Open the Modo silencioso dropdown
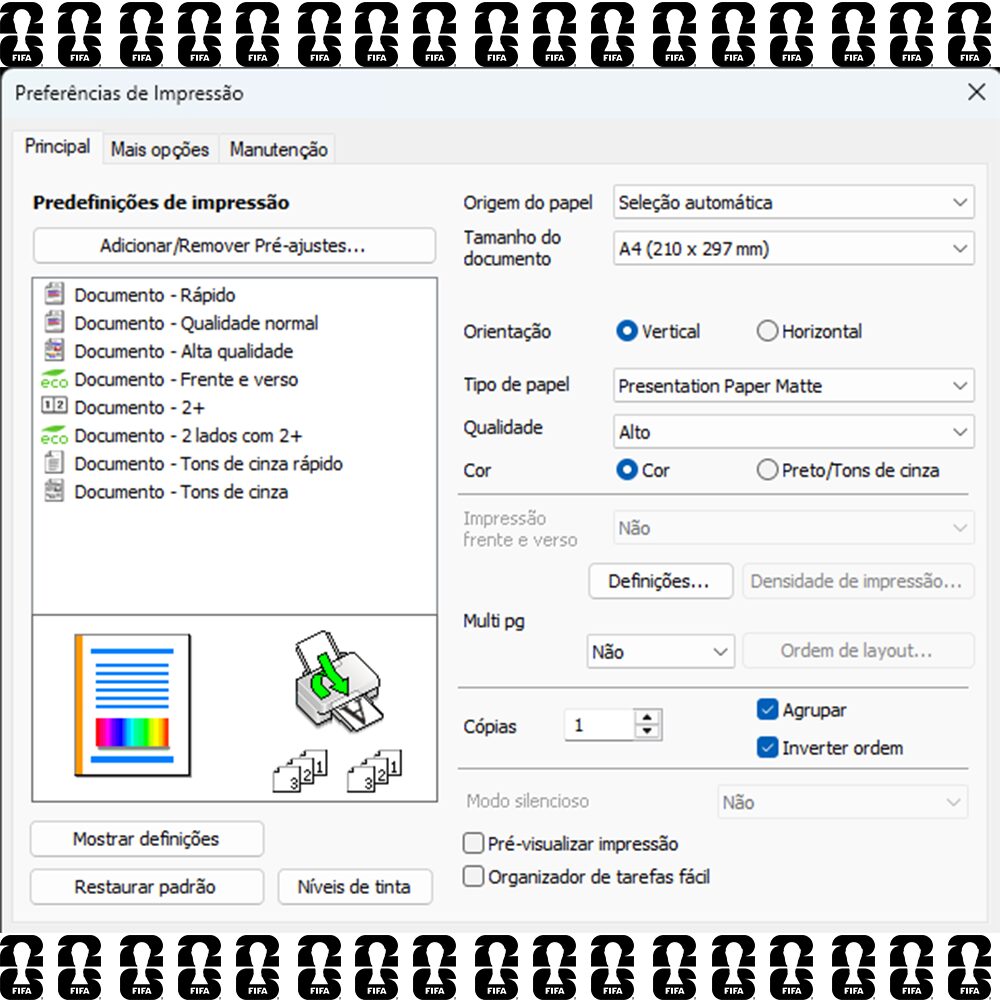The width and height of the screenshot is (1000, 1000). point(842,802)
